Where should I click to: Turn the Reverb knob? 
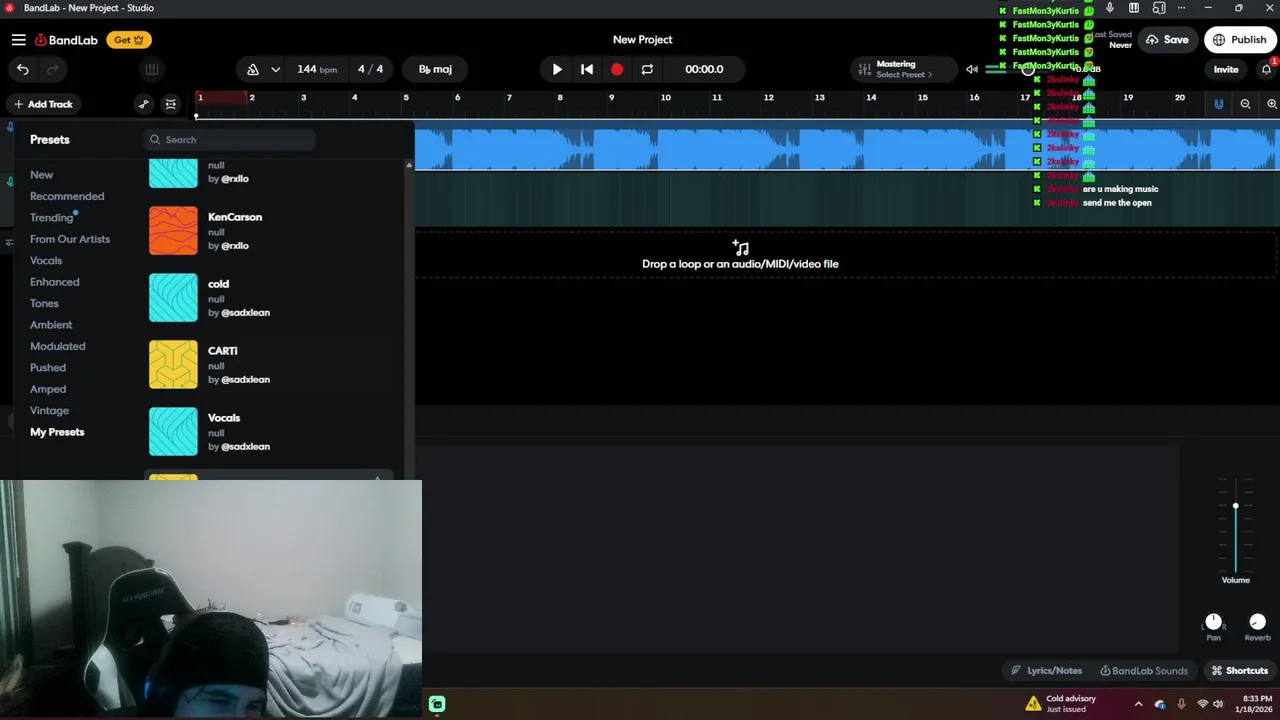coord(1258,622)
